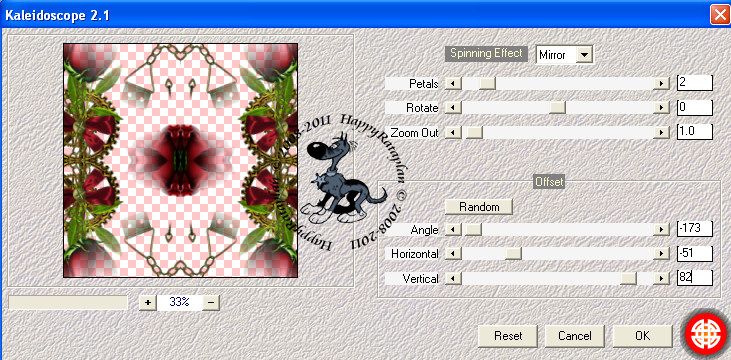Click the Reset button
The height and width of the screenshot is (360, 731).
click(x=508, y=336)
